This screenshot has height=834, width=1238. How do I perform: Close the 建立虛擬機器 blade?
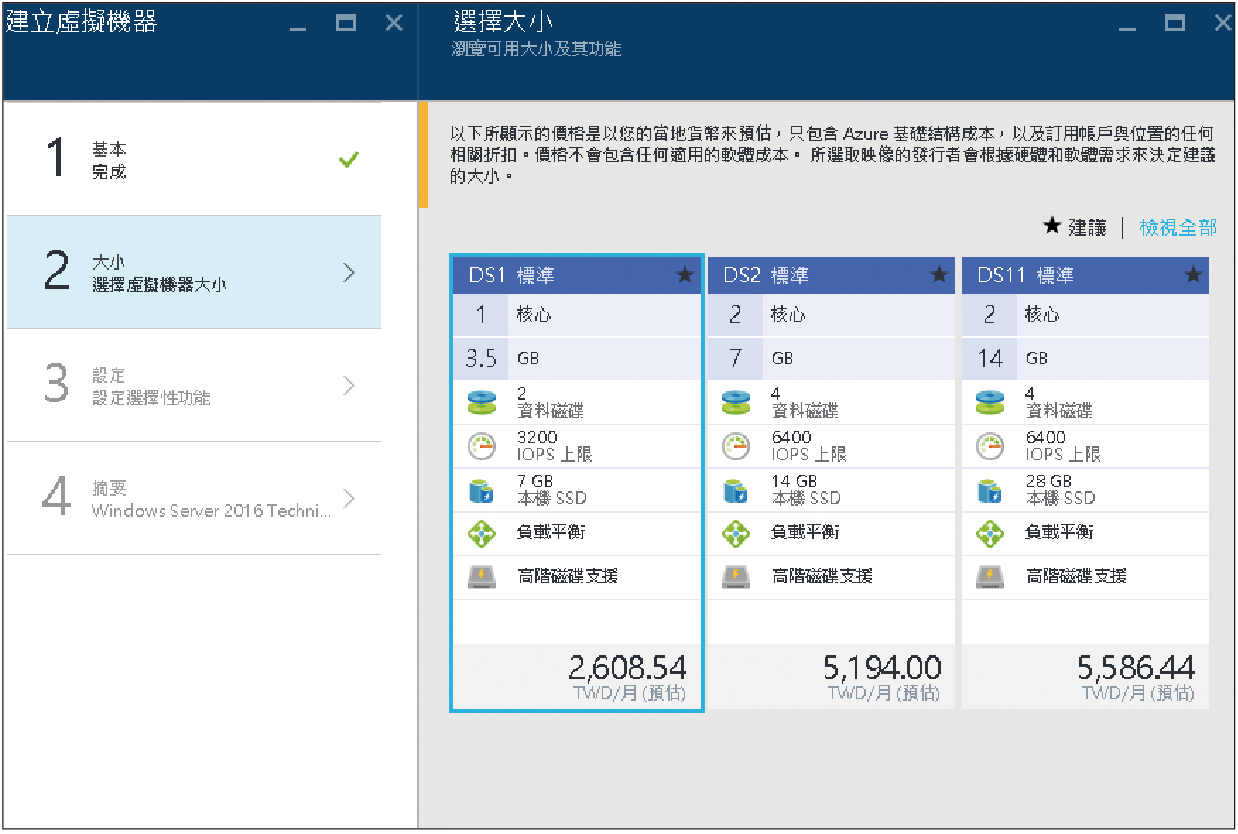[x=395, y=23]
